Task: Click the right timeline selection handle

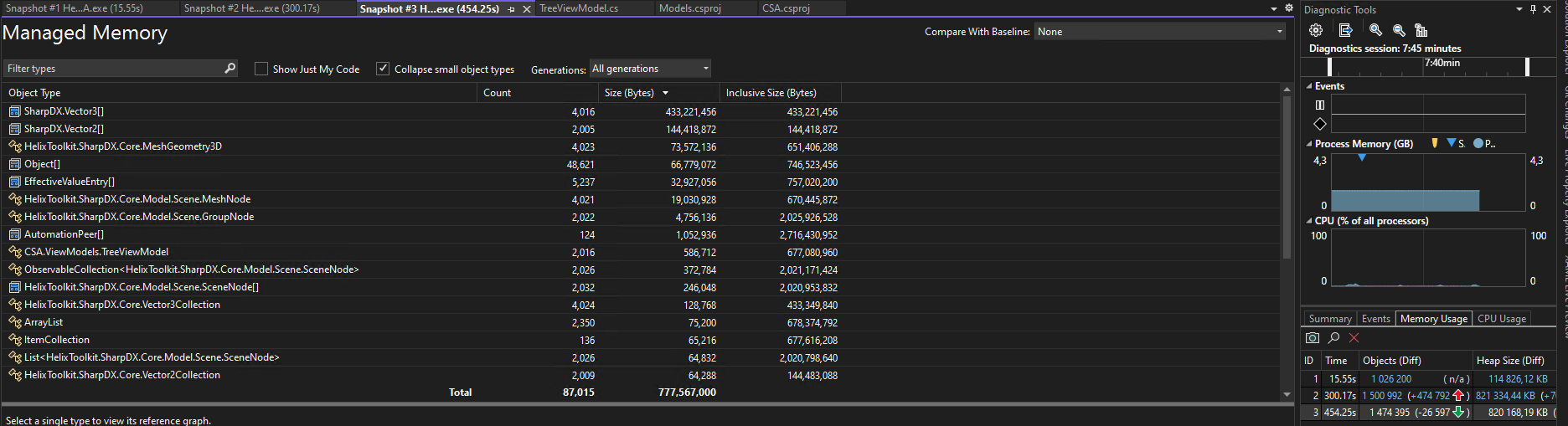Action: [1527, 66]
